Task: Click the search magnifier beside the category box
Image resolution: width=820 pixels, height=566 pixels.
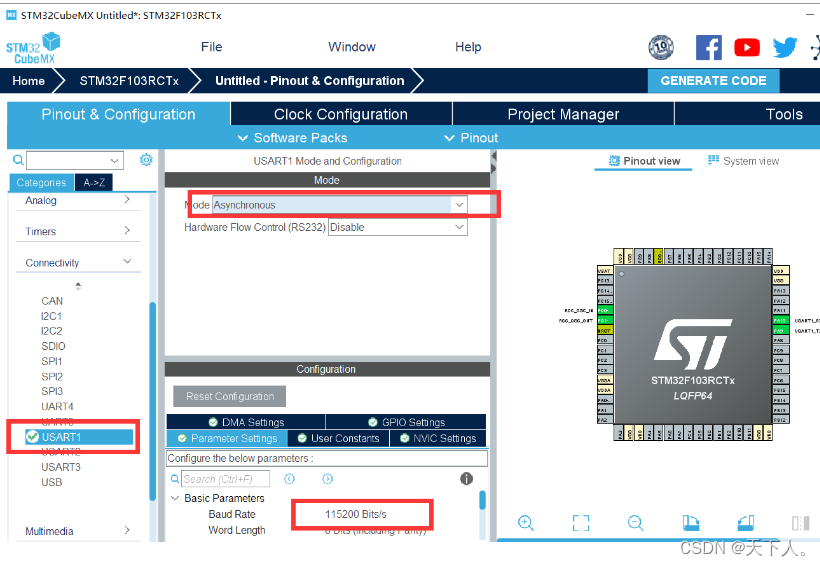Action: pyautogui.click(x=18, y=160)
